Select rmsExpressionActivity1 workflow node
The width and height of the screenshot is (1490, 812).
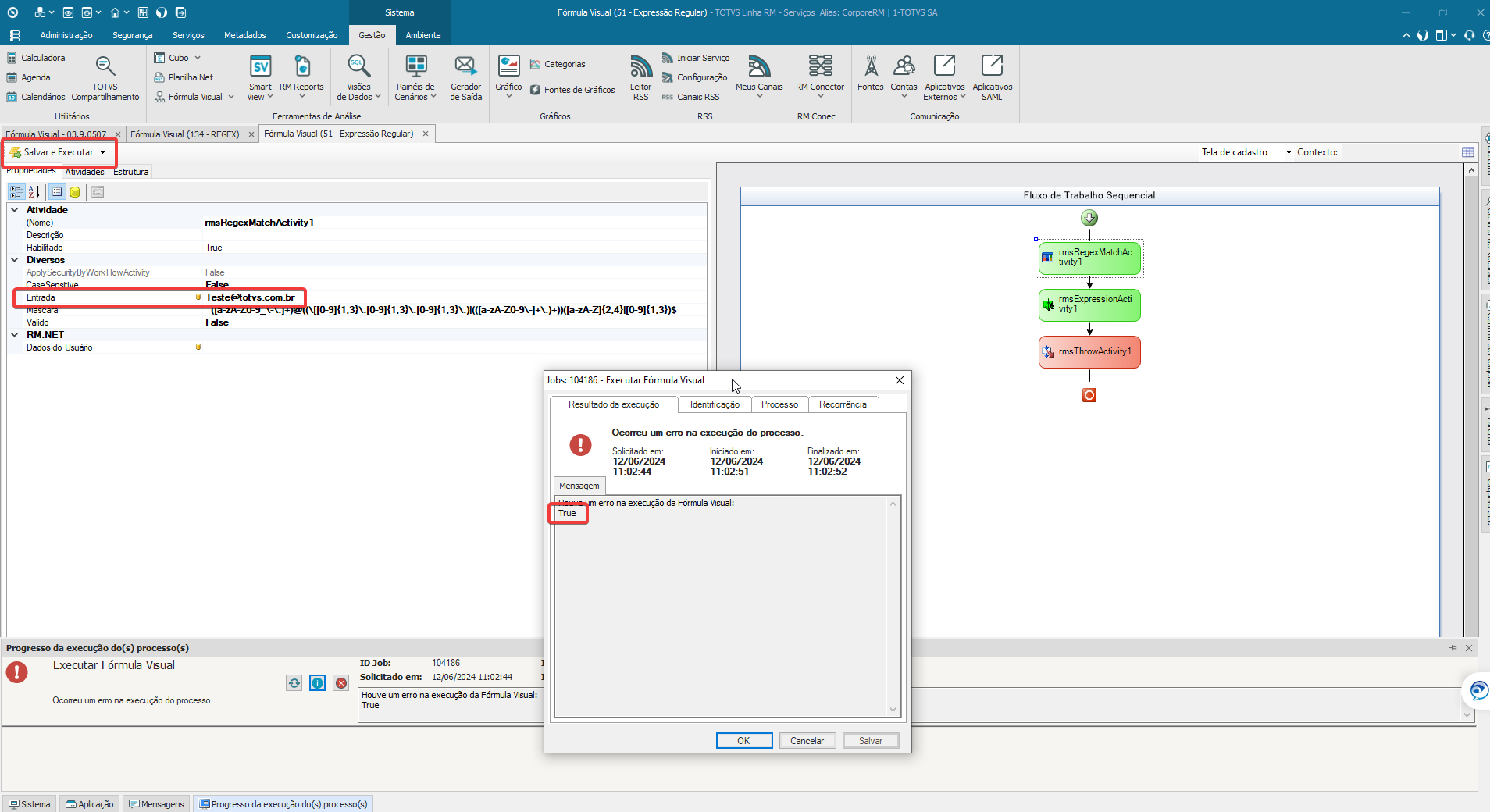pos(1089,304)
